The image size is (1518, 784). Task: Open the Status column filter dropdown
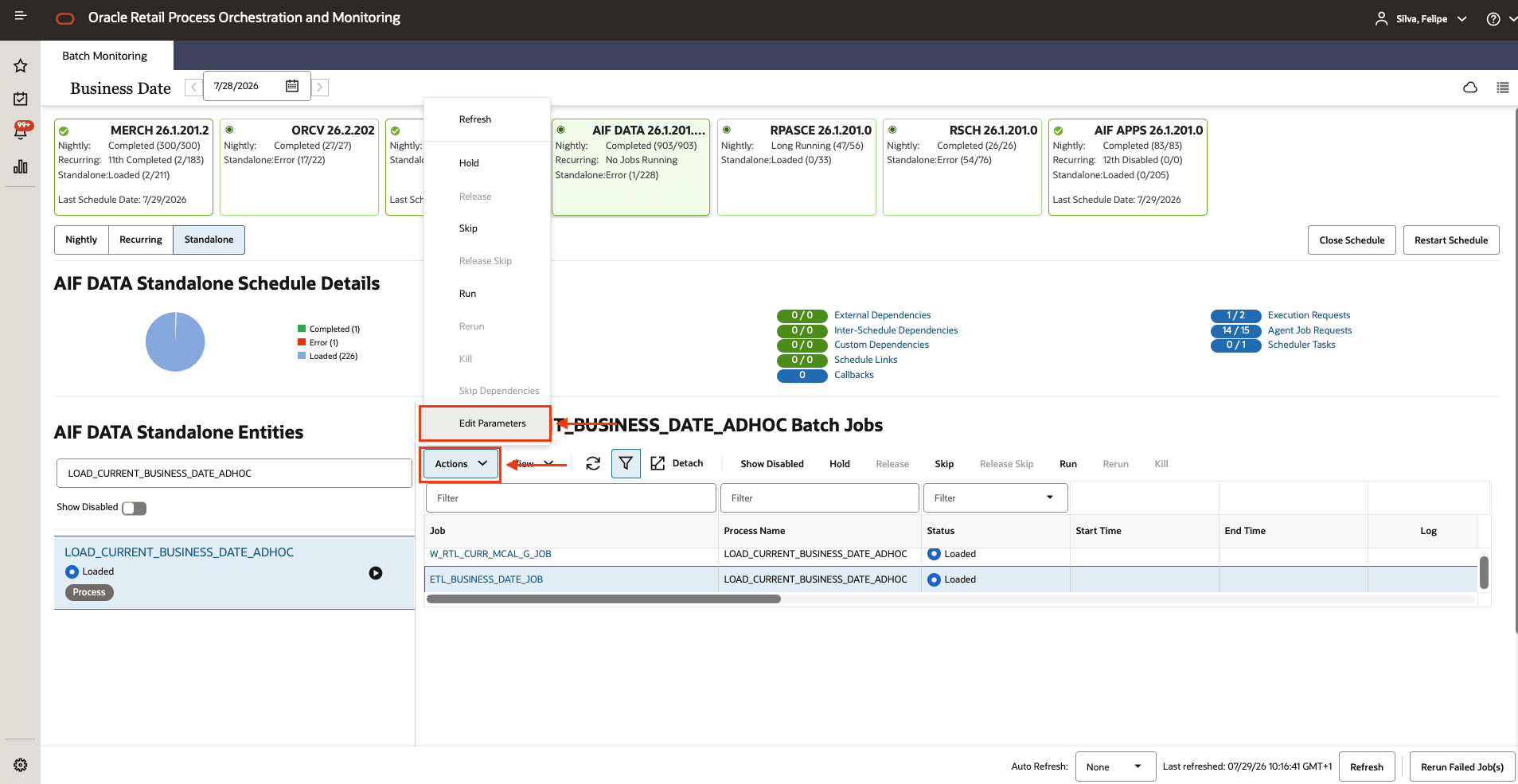[x=1050, y=497]
